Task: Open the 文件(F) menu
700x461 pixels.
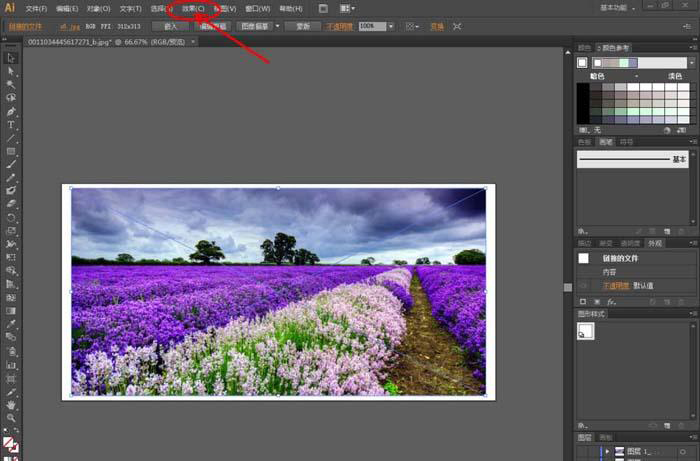Action: click(x=36, y=9)
